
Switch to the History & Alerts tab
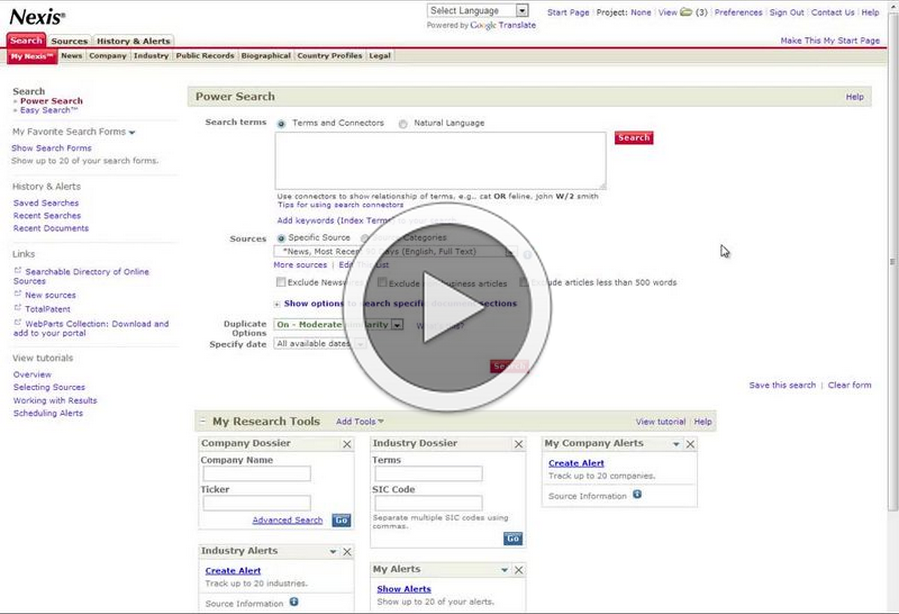coord(133,41)
